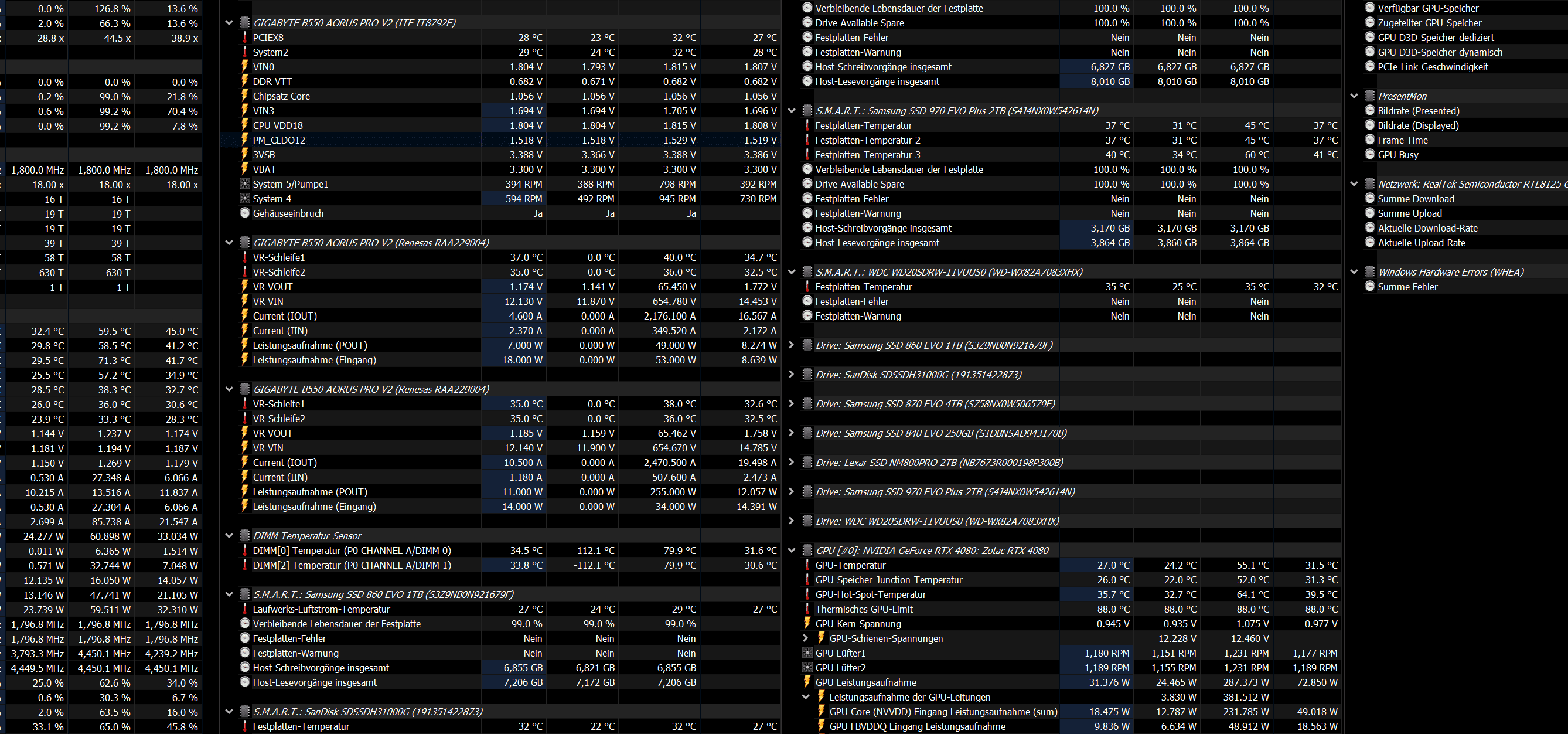Collapse the ITE IT8792E sensor group
This screenshot has width=1568, height=734.
[x=230, y=23]
